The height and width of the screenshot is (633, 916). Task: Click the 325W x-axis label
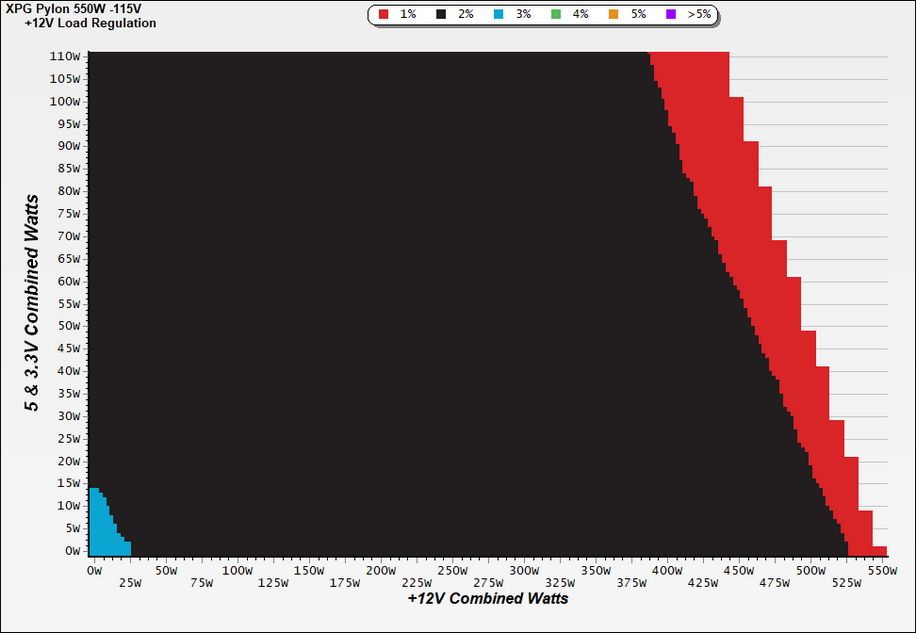(x=560, y=583)
